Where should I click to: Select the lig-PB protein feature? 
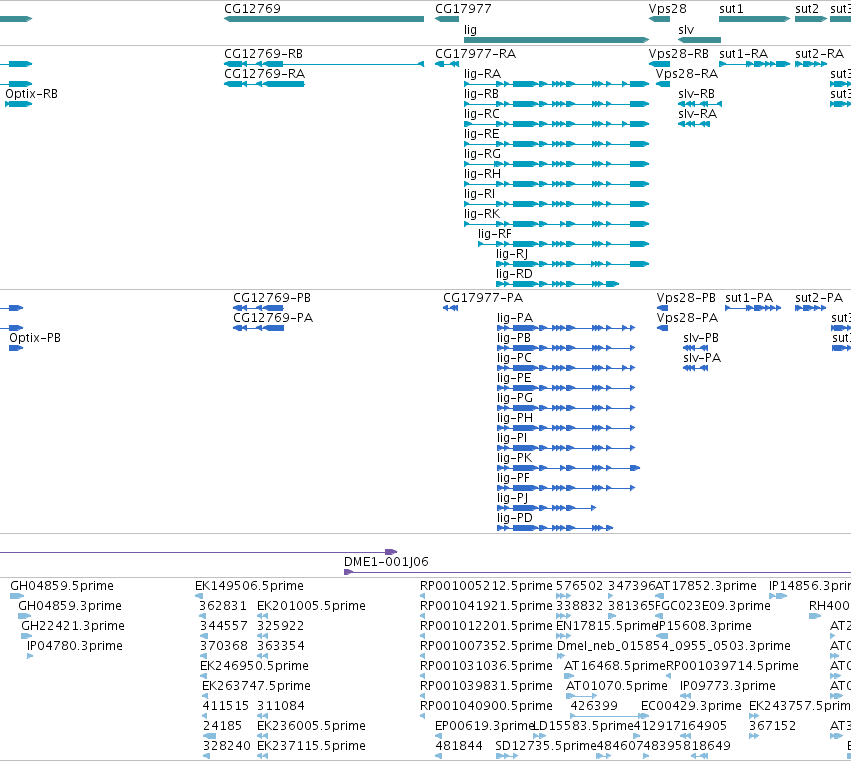point(566,348)
